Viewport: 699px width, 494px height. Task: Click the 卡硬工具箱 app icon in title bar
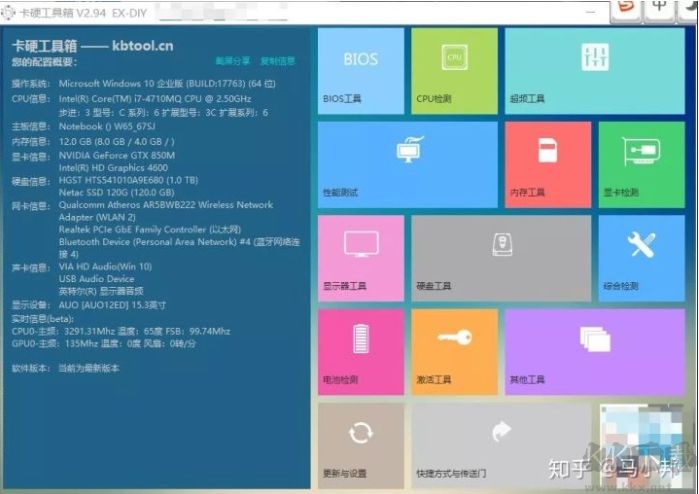click(8, 13)
